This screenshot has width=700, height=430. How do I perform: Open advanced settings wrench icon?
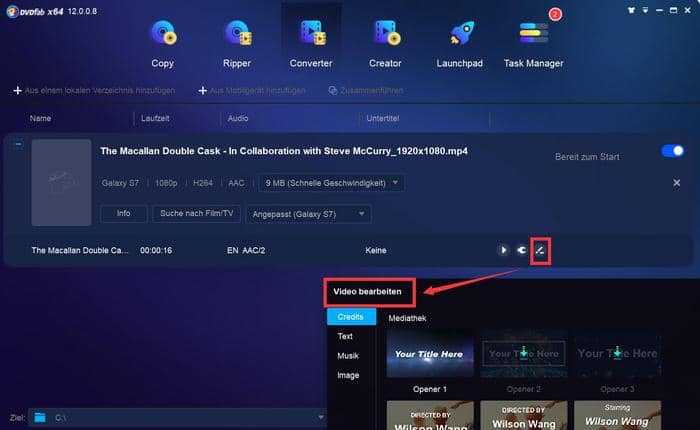(521, 250)
